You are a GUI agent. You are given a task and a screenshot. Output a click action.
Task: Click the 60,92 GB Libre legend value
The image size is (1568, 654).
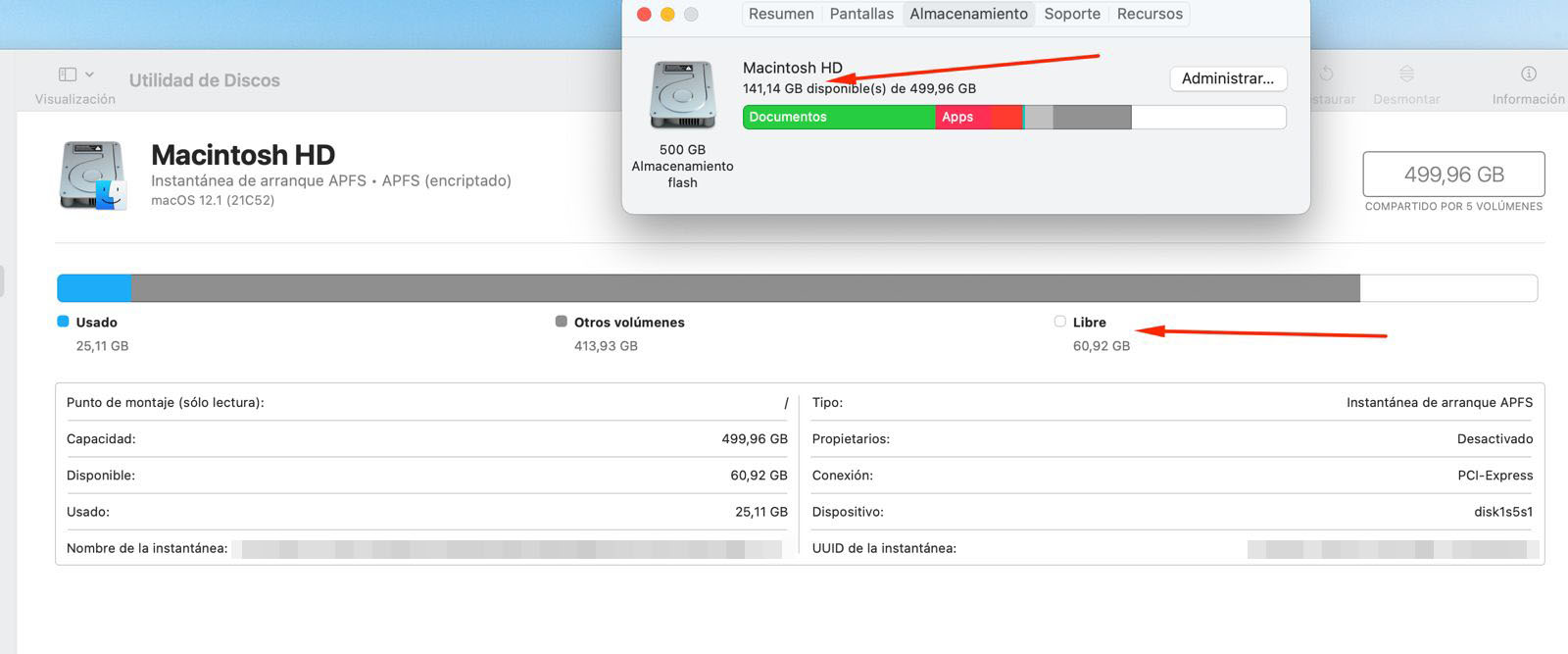(x=1102, y=346)
